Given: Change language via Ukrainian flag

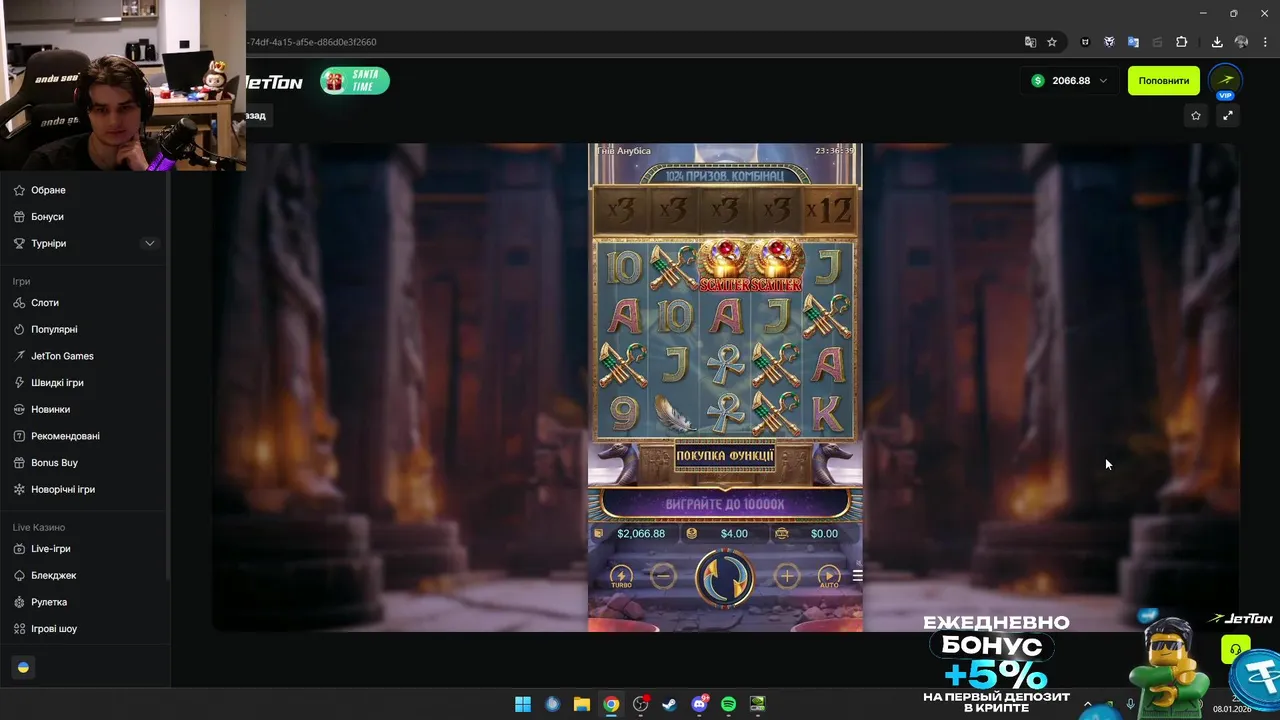Looking at the screenshot, I should pyautogui.click(x=24, y=667).
